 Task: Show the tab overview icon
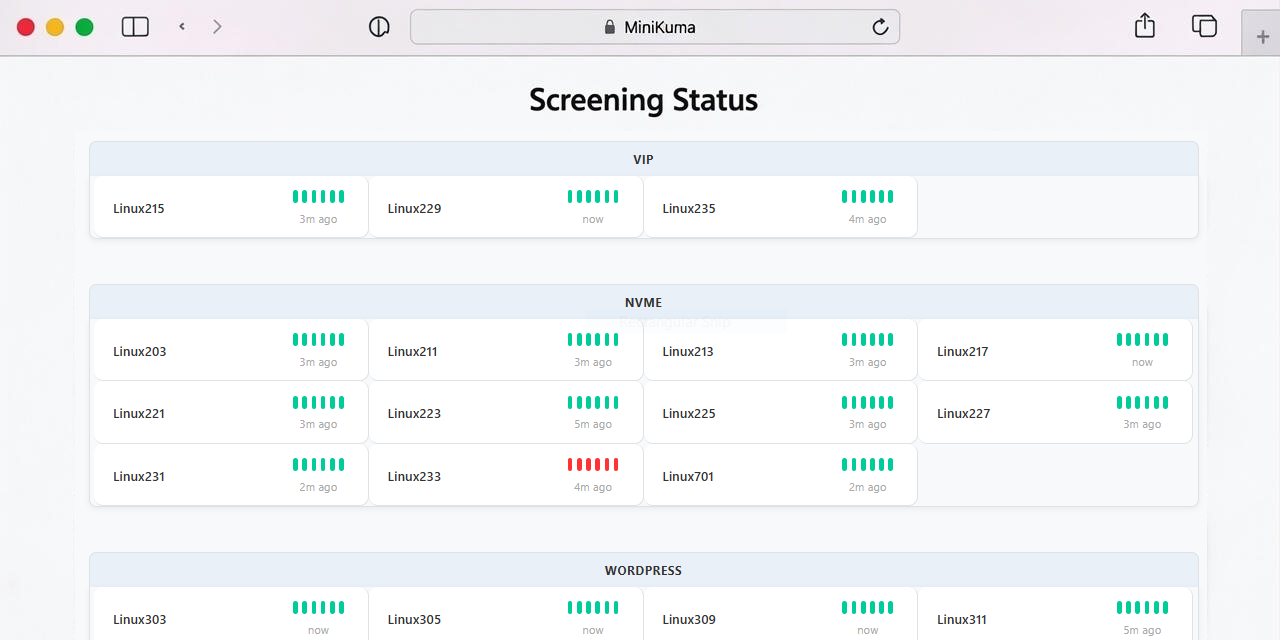[1204, 26]
